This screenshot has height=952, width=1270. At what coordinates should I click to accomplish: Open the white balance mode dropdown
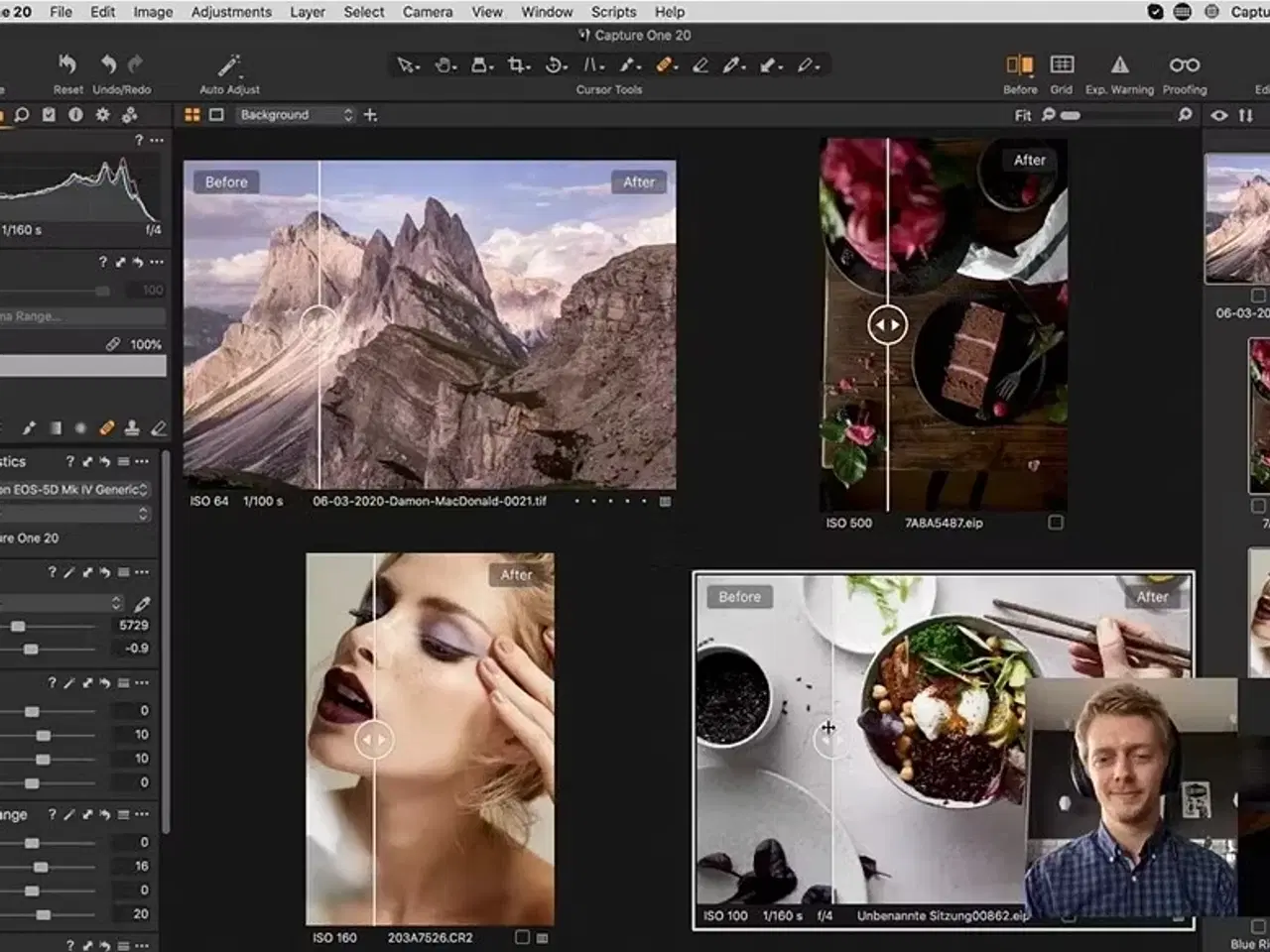pyautogui.click(x=62, y=603)
